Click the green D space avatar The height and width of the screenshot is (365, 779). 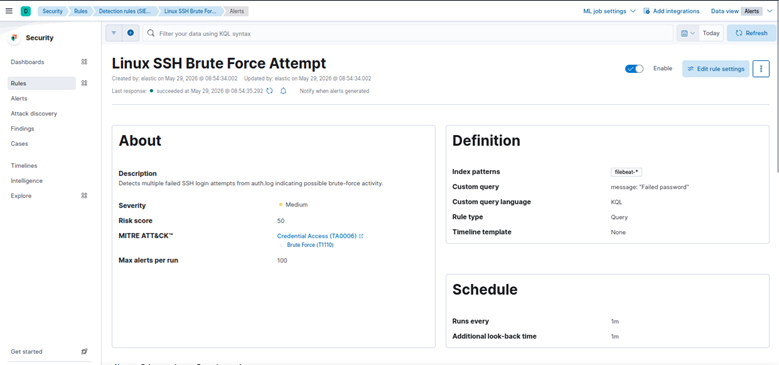coord(25,11)
